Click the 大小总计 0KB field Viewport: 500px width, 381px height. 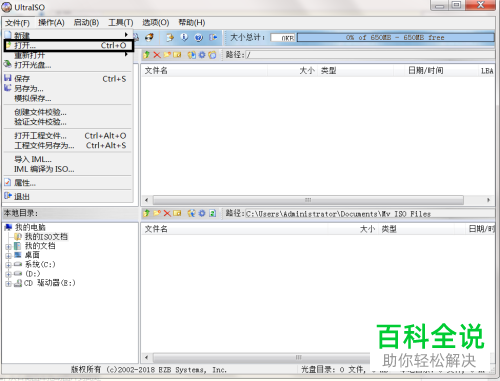[x=283, y=38]
